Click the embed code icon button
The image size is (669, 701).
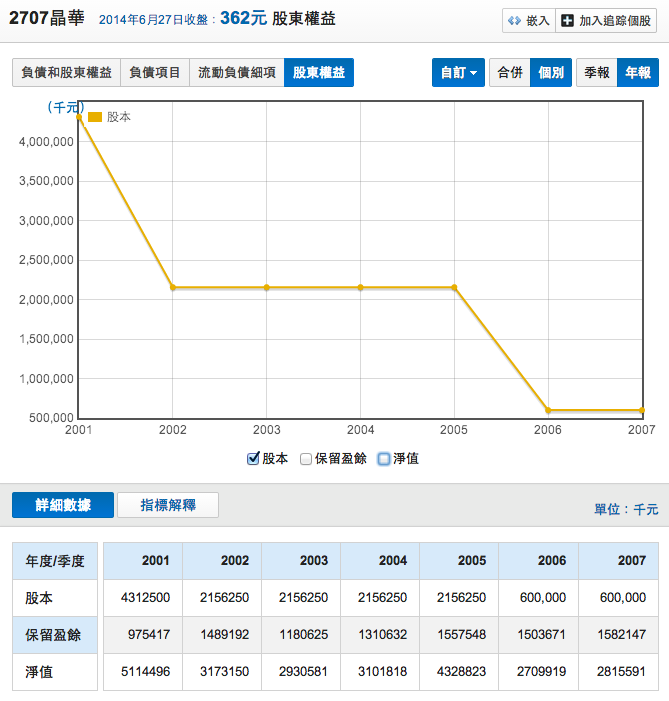[515, 21]
